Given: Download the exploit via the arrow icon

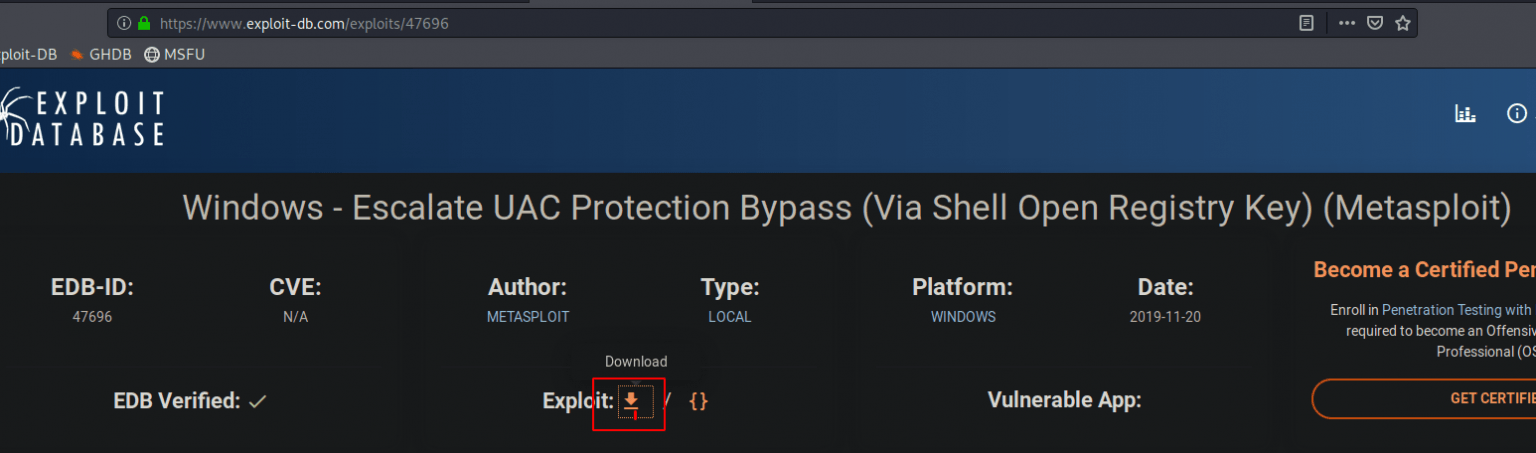Looking at the screenshot, I should click(631, 401).
